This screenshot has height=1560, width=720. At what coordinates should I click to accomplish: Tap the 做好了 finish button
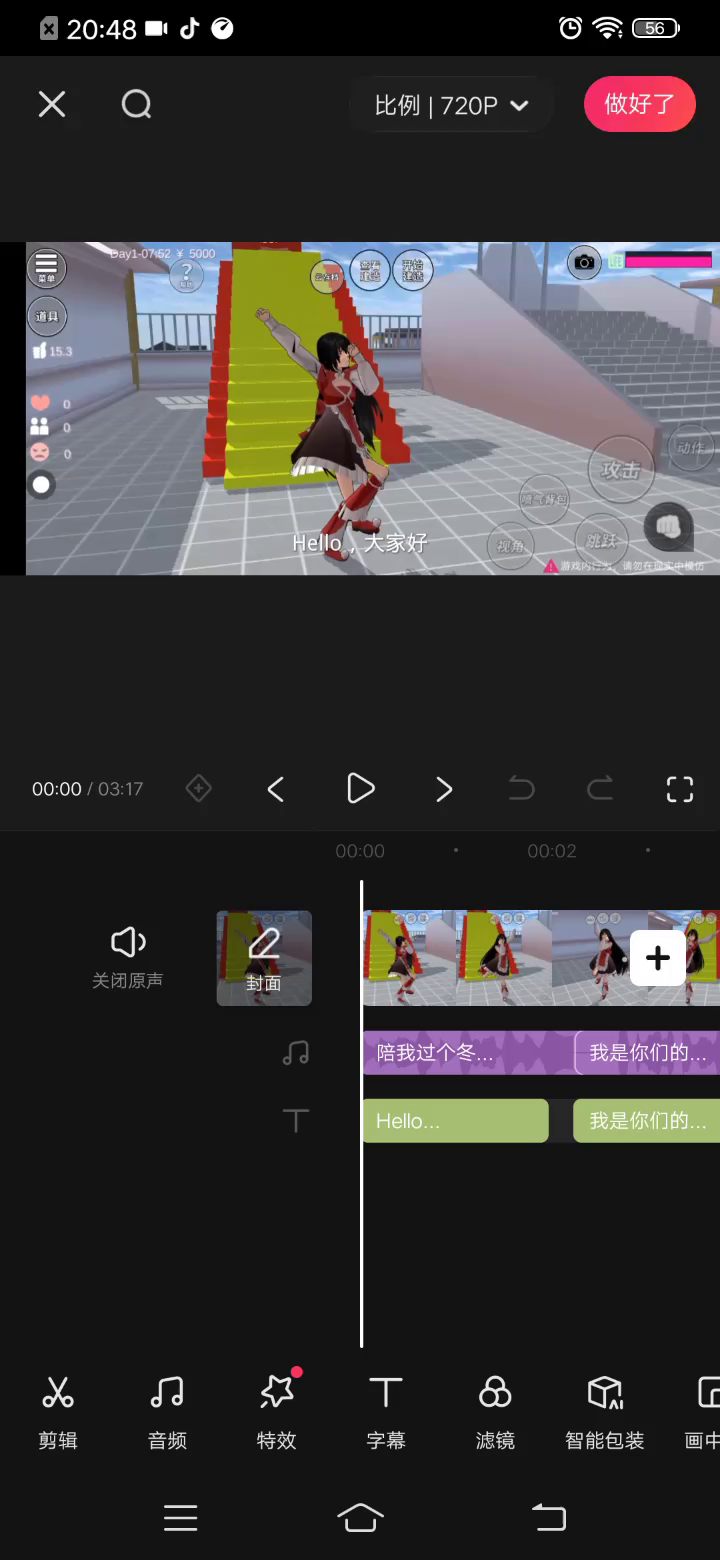pyautogui.click(x=640, y=104)
